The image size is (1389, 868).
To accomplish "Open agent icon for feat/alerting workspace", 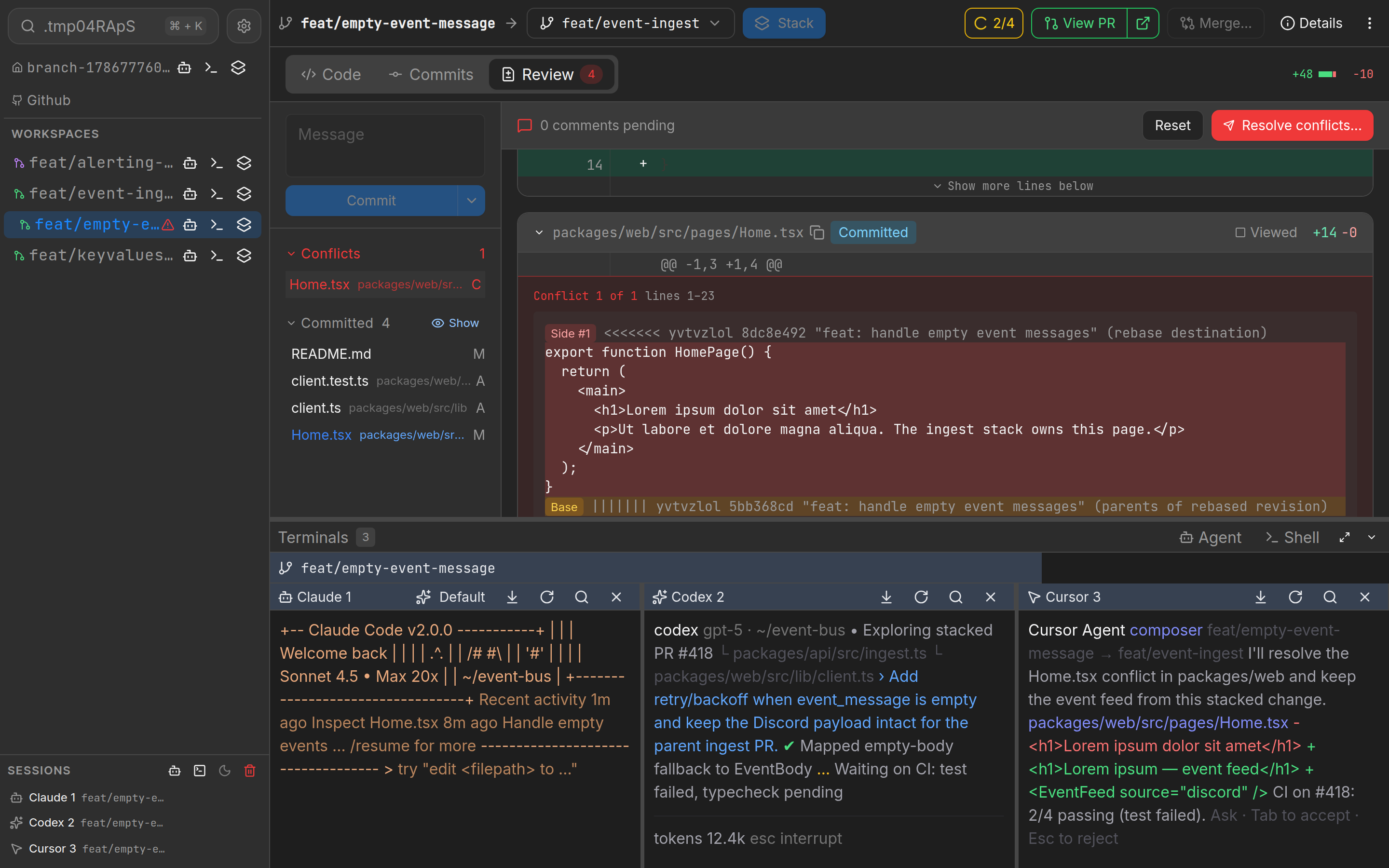I will point(190,163).
